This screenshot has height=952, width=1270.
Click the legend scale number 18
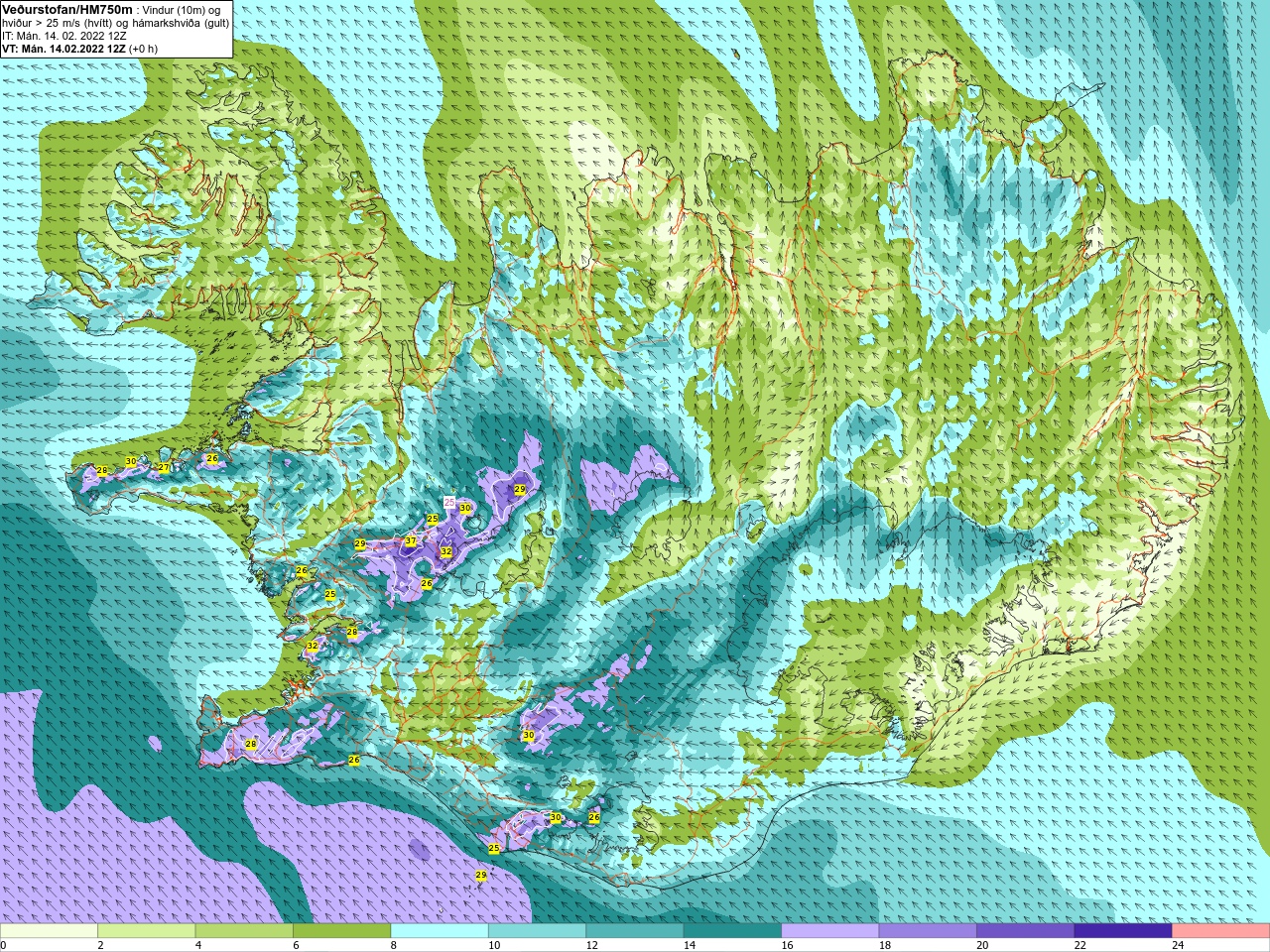coord(885,946)
